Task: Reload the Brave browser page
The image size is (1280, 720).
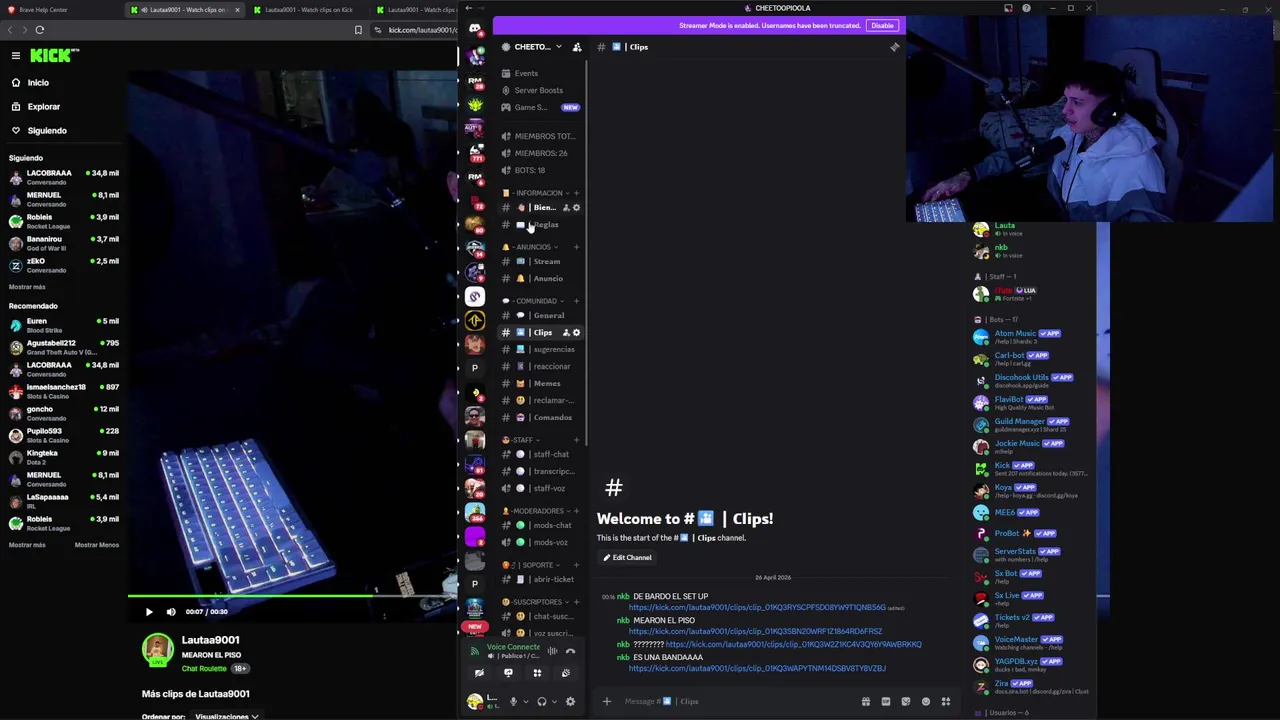Action: (x=40, y=30)
